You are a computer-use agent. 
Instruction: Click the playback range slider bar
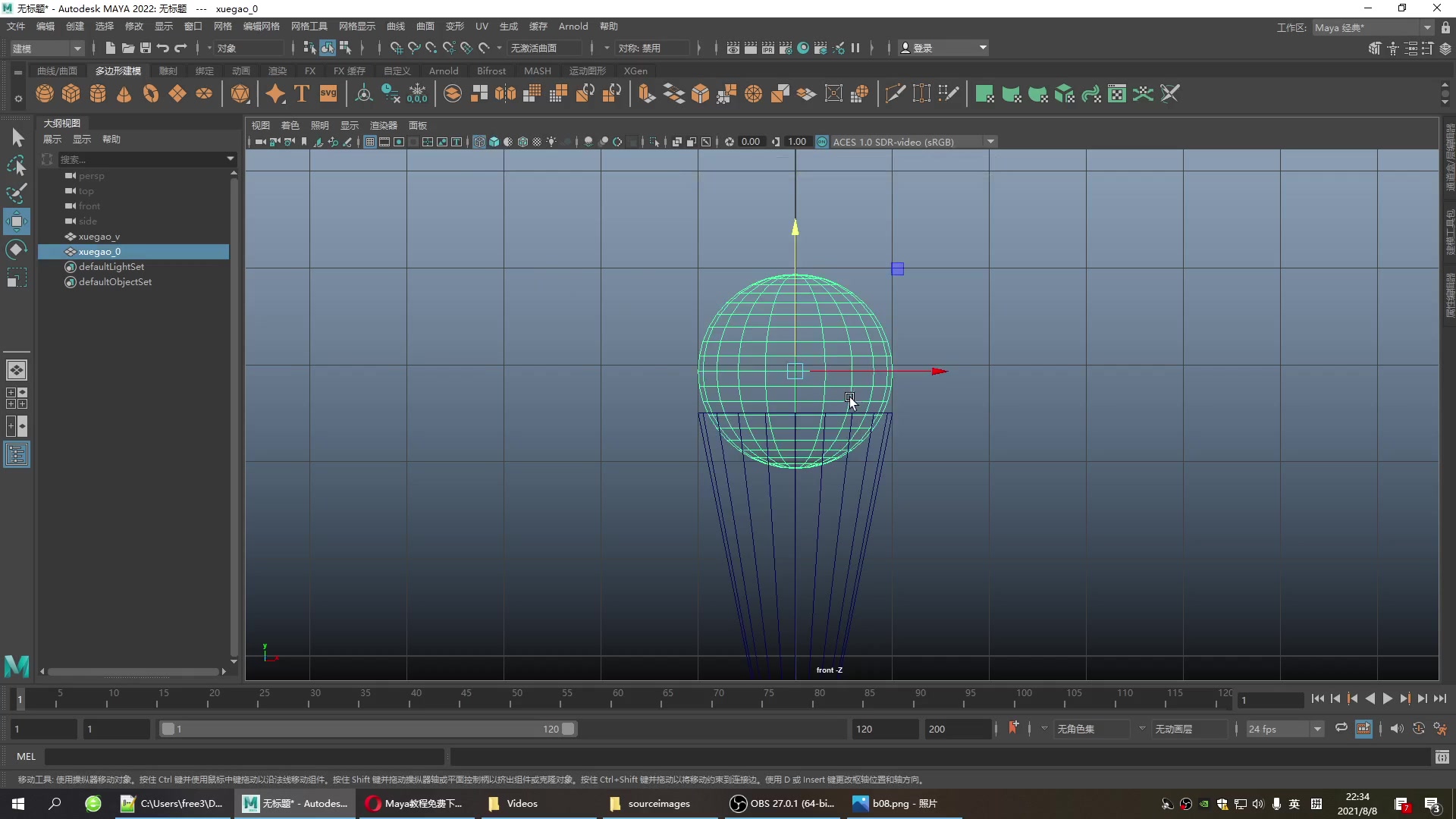[x=368, y=729]
